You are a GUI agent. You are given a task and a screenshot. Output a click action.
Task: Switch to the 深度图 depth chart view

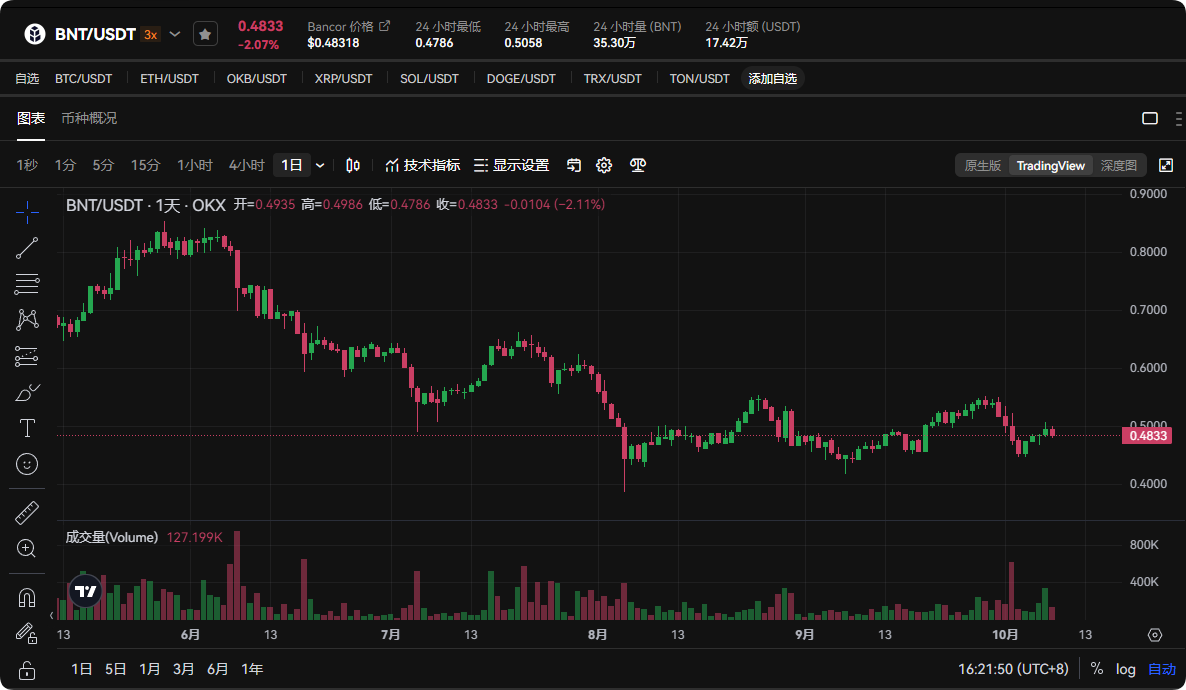[1119, 165]
